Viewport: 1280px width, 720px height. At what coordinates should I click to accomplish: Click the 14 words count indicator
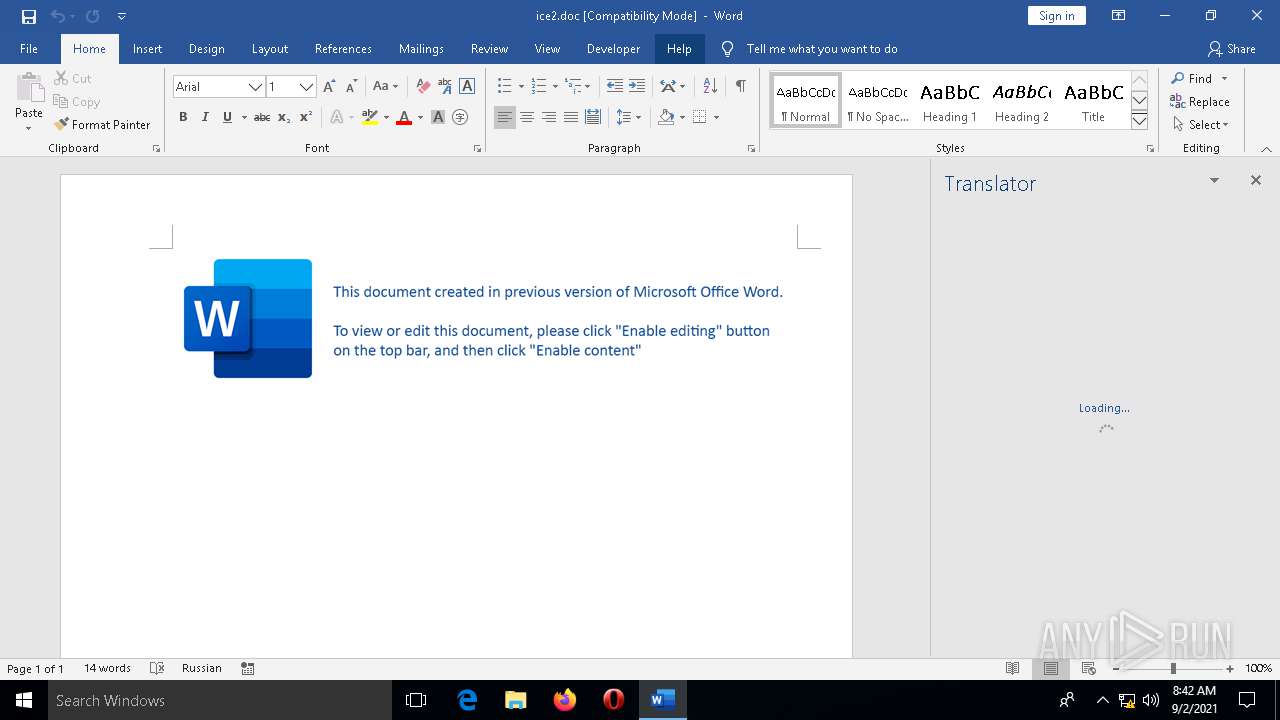point(107,668)
